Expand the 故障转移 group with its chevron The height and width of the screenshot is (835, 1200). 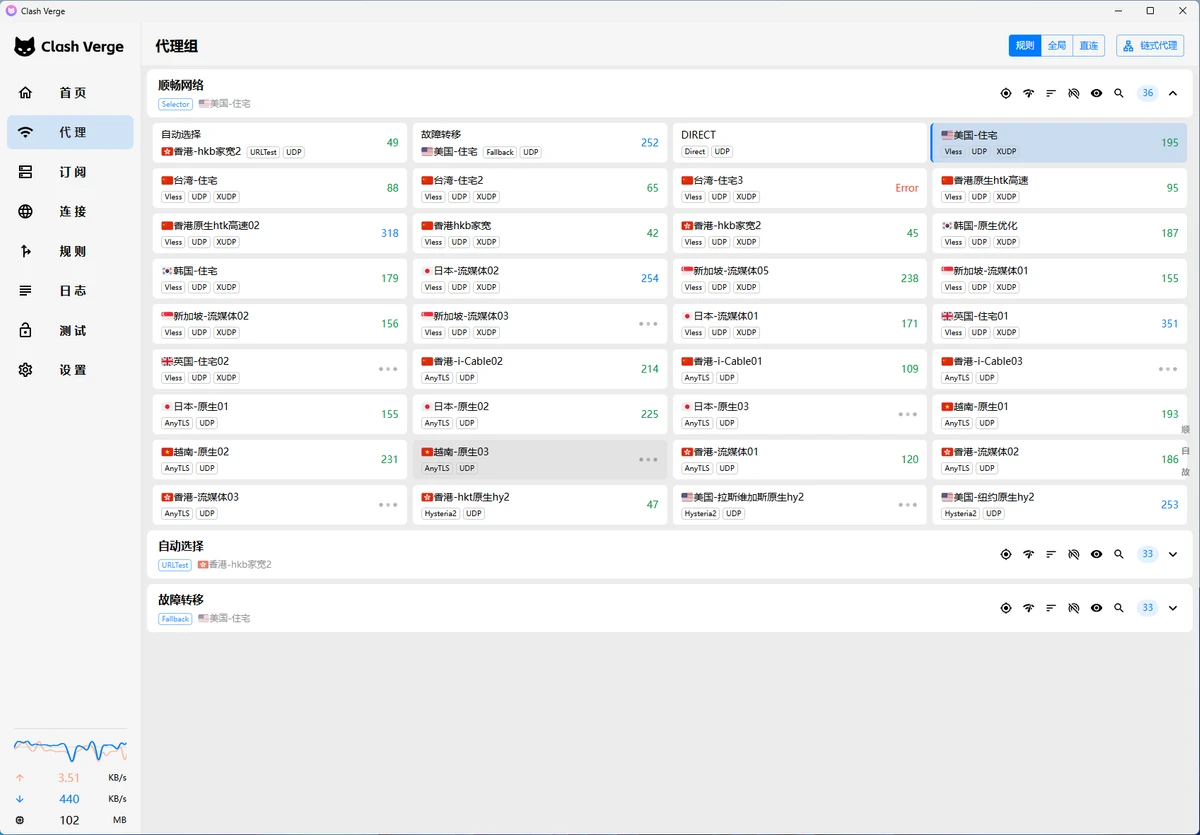1173,608
